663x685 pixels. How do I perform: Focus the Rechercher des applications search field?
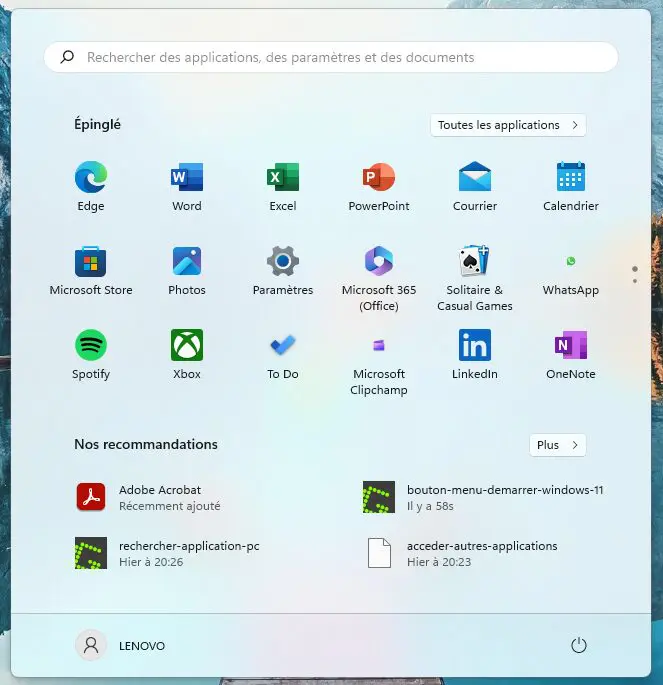click(x=331, y=57)
